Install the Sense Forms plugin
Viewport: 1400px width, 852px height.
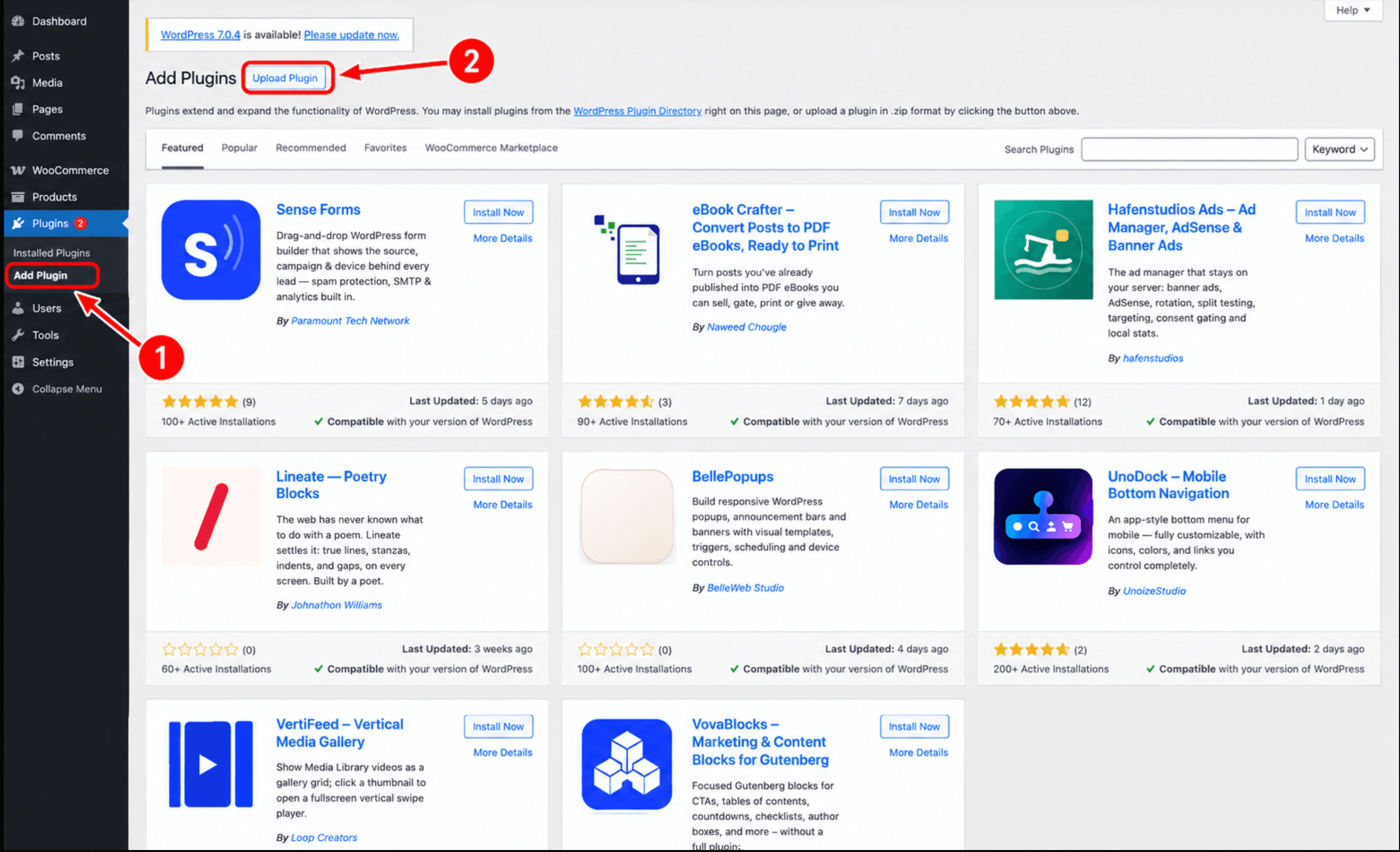coord(498,212)
